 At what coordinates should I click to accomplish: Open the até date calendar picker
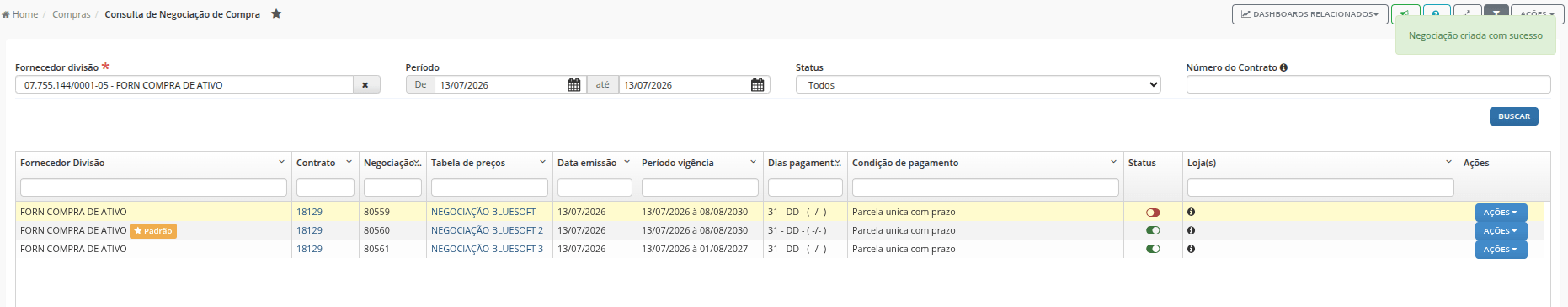pyautogui.click(x=757, y=85)
